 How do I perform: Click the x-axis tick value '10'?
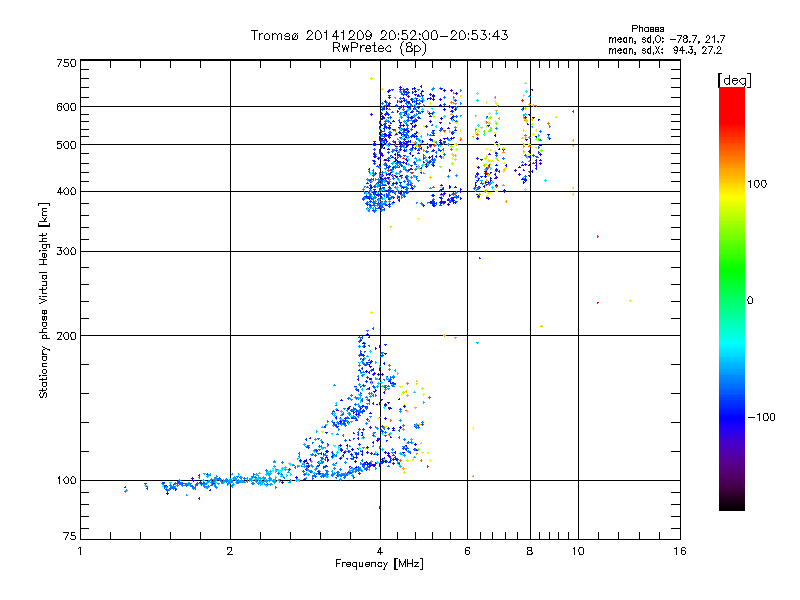tap(578, 551)
